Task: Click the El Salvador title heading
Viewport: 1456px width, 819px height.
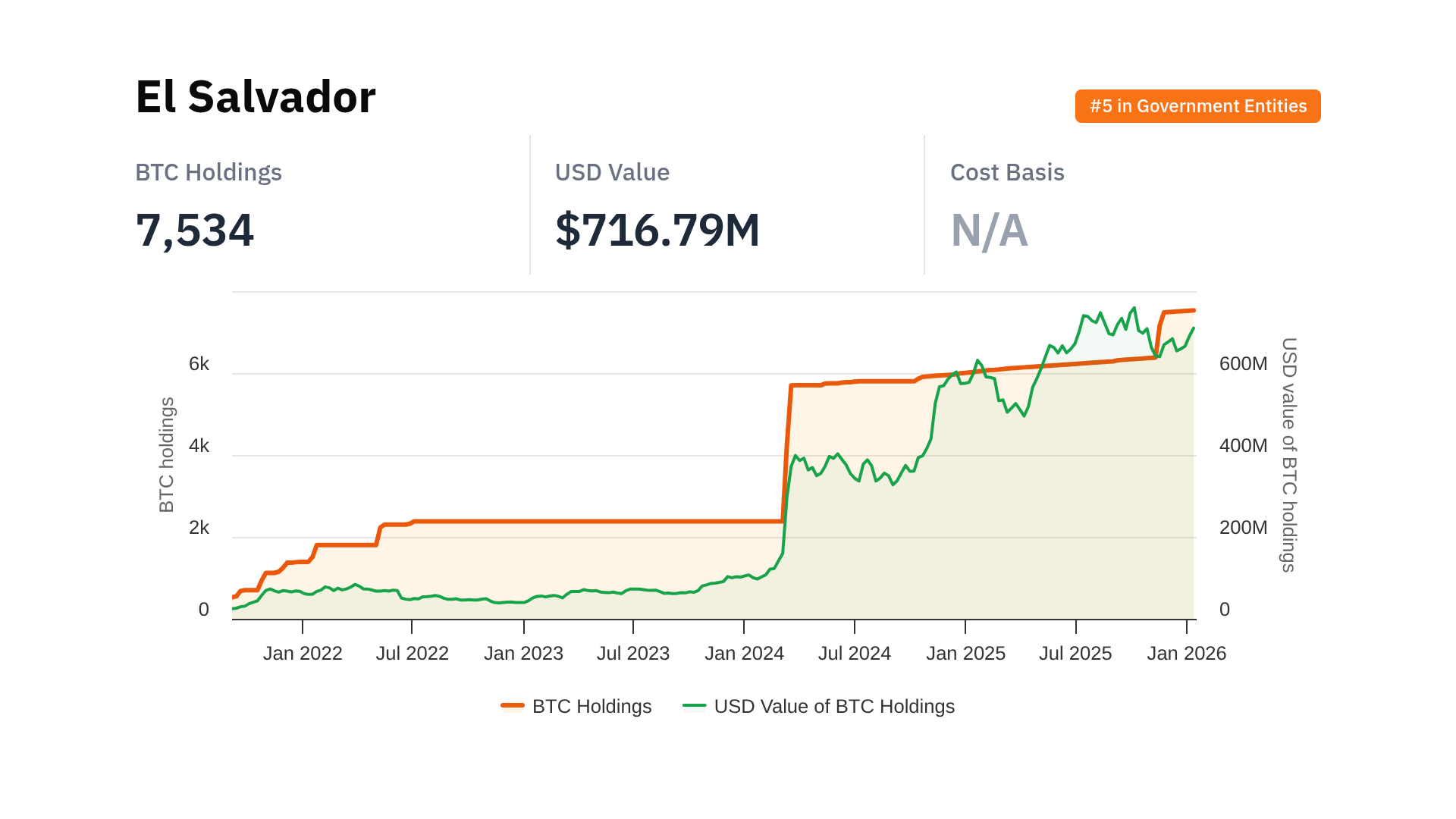Action: coord(256,97)
